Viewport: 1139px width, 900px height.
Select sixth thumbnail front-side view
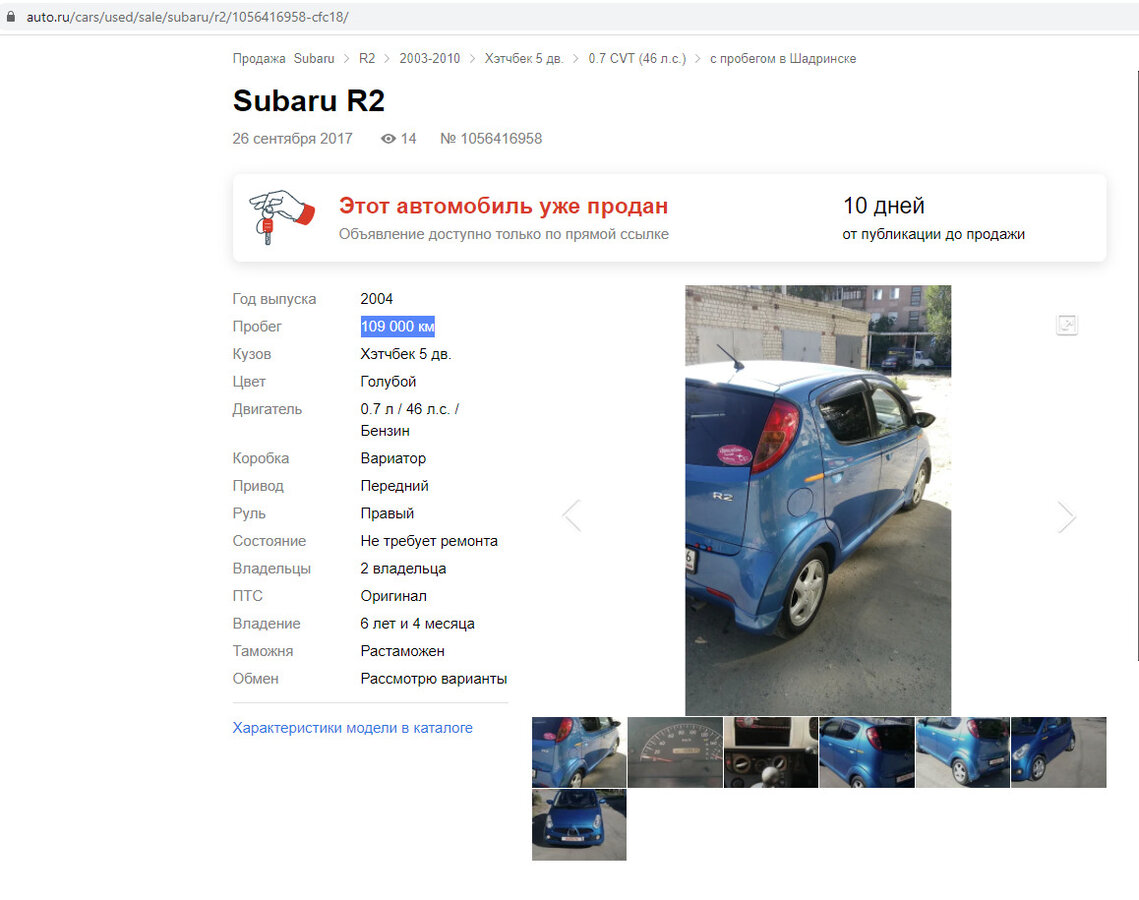1058,752
